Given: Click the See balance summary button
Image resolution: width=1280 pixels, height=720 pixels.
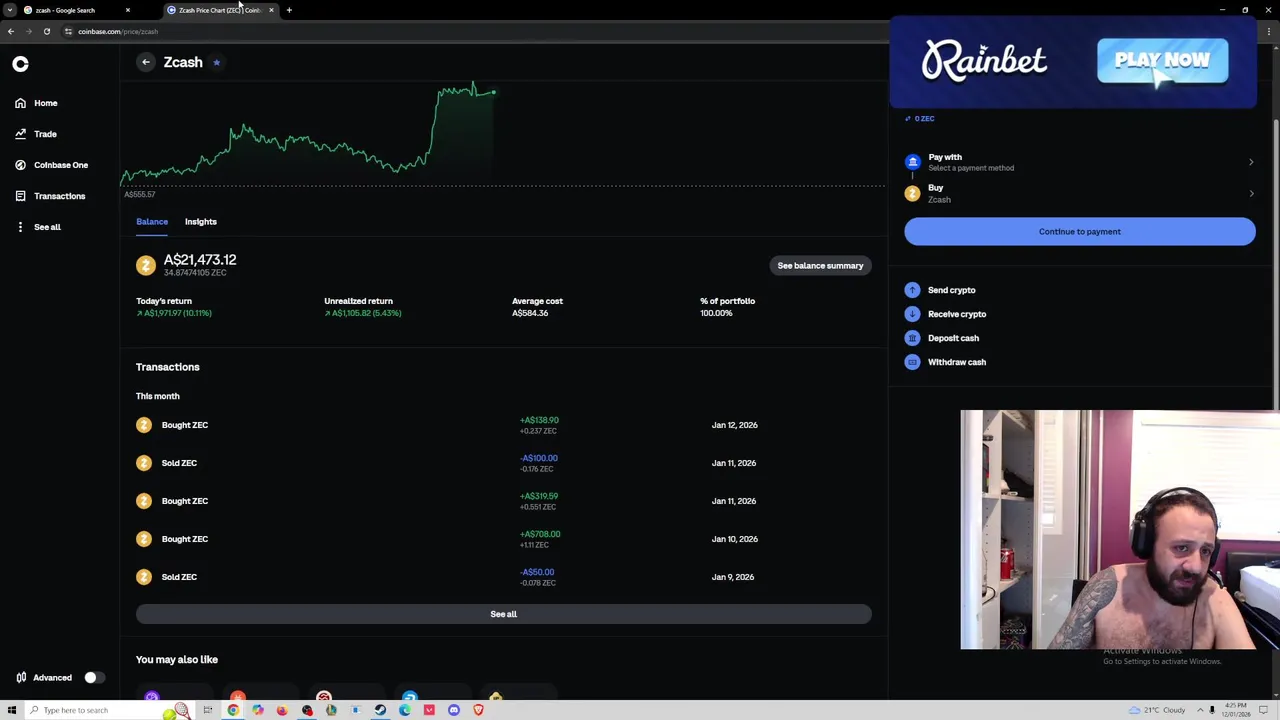Looking at the screenshot, I should click(x=820, y=266).
